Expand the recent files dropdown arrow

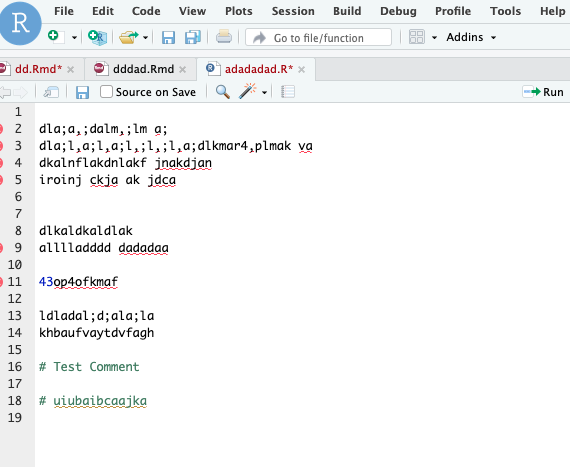tap(145, 37)
